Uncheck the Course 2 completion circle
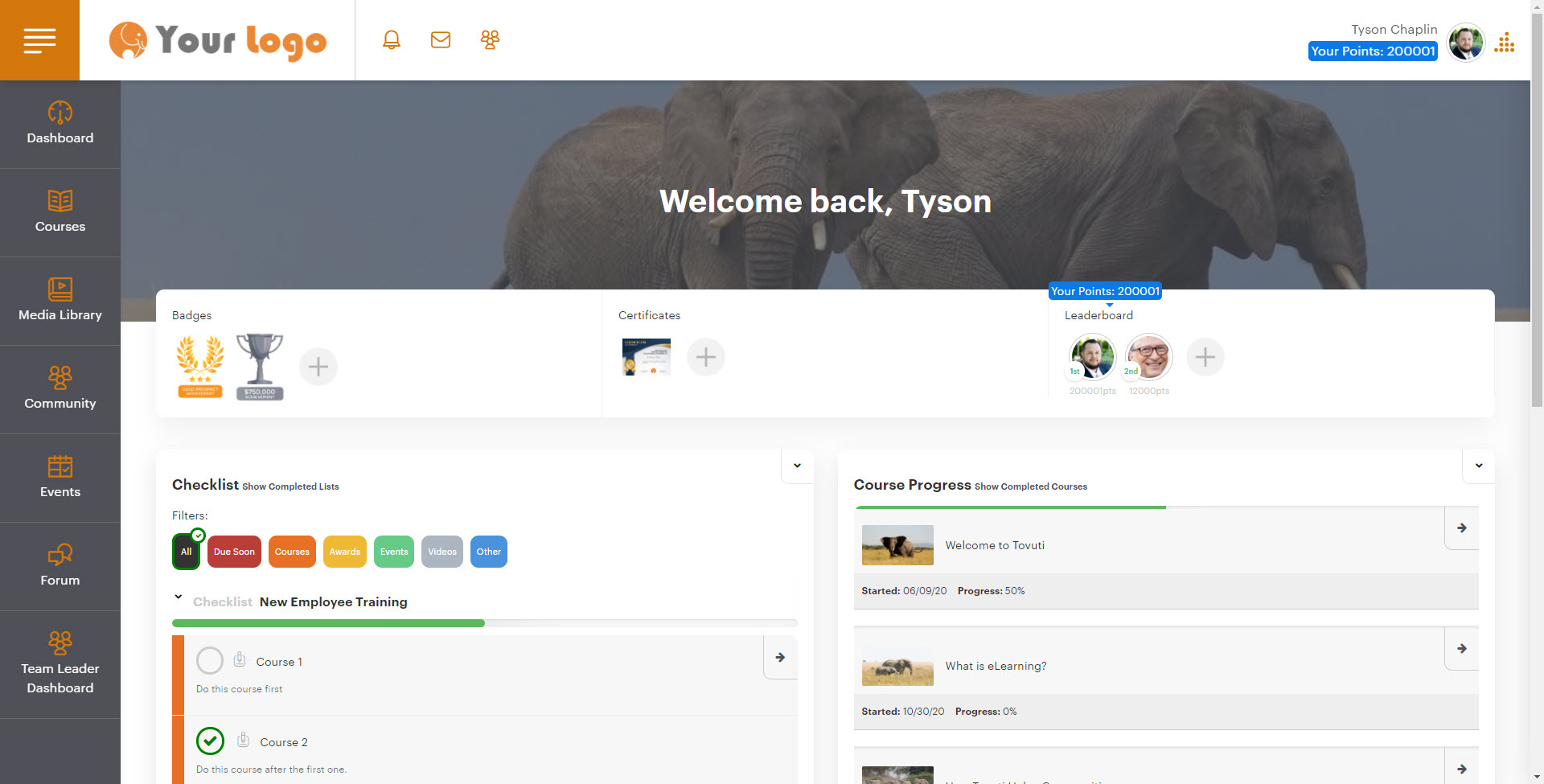 [x=210, y=741]
